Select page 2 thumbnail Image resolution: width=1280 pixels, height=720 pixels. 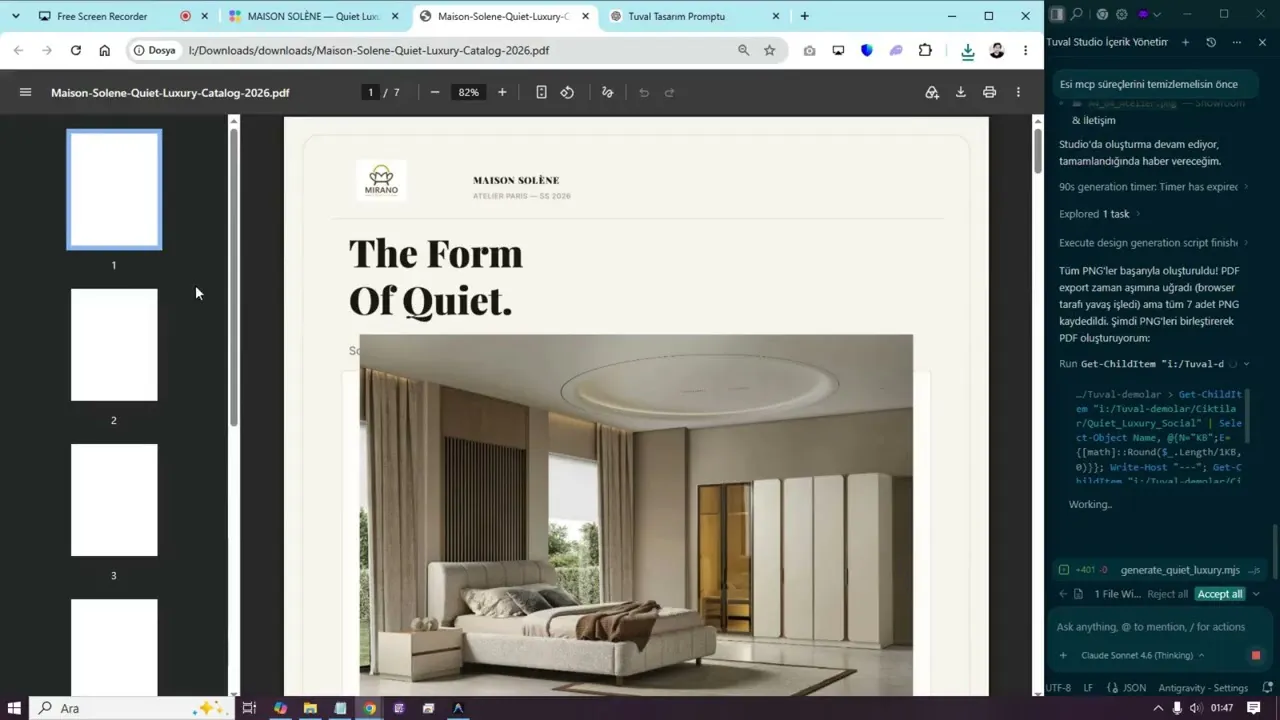pyautogui.click(x=114, y=345)
